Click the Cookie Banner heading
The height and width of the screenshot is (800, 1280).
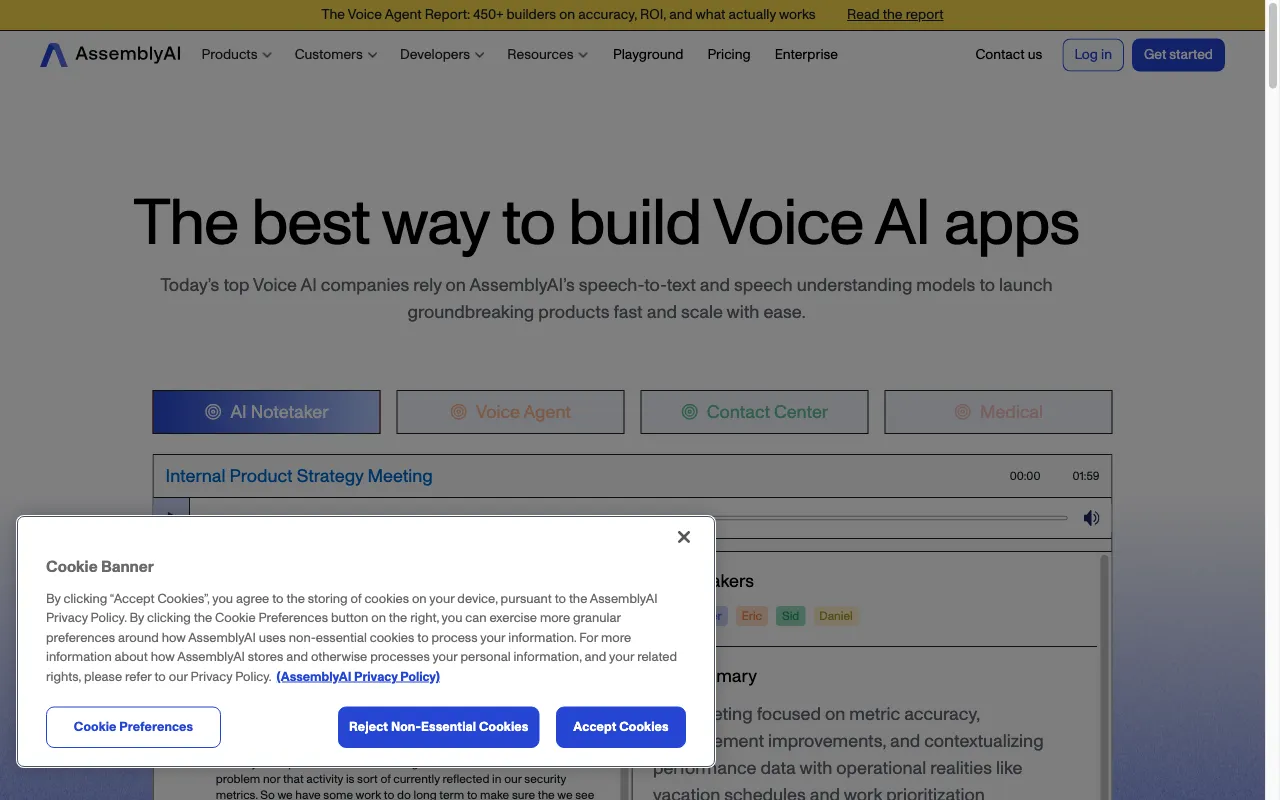coord(100,567)
